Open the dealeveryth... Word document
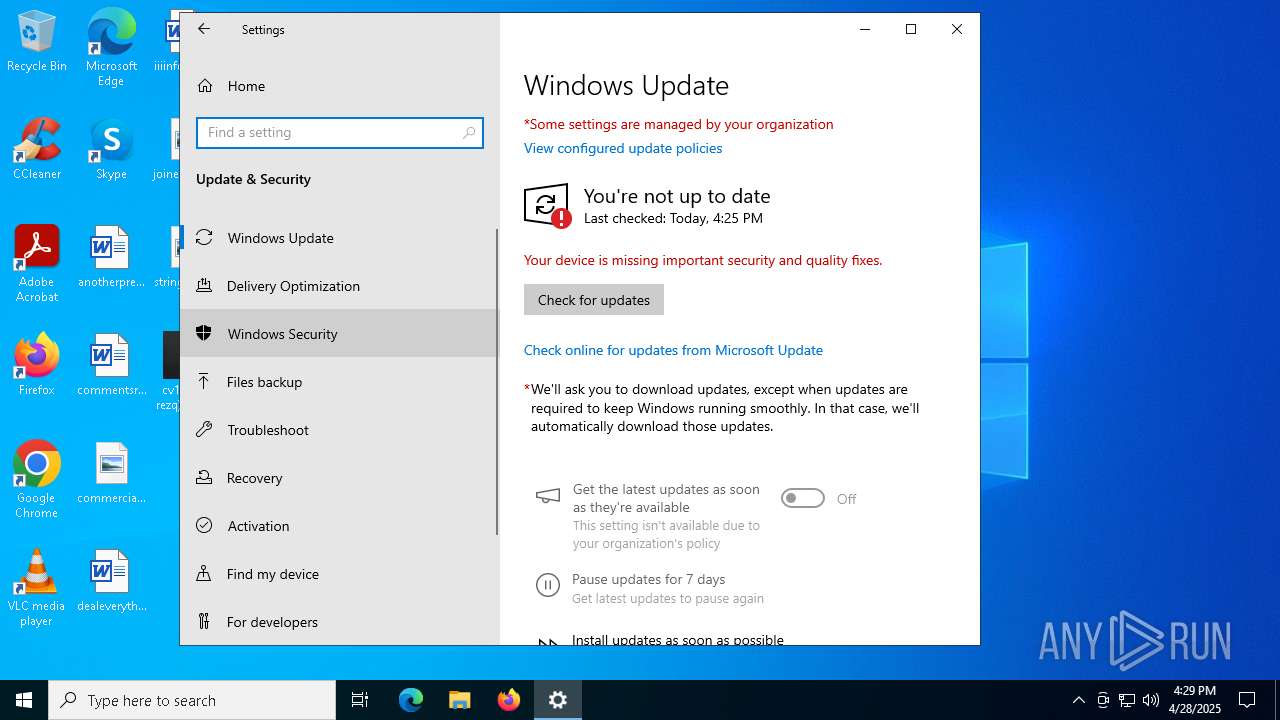 (x=111, y=581)
